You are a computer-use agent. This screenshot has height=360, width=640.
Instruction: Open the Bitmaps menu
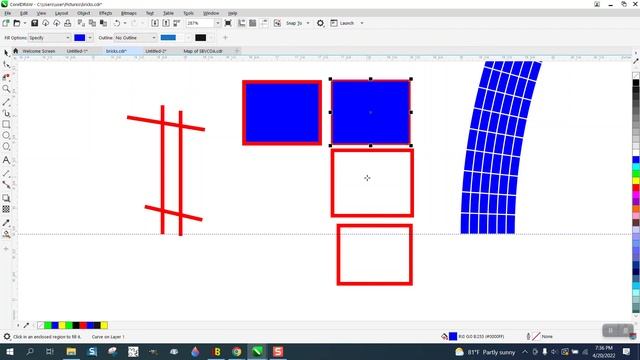click(x=129, y=13)
